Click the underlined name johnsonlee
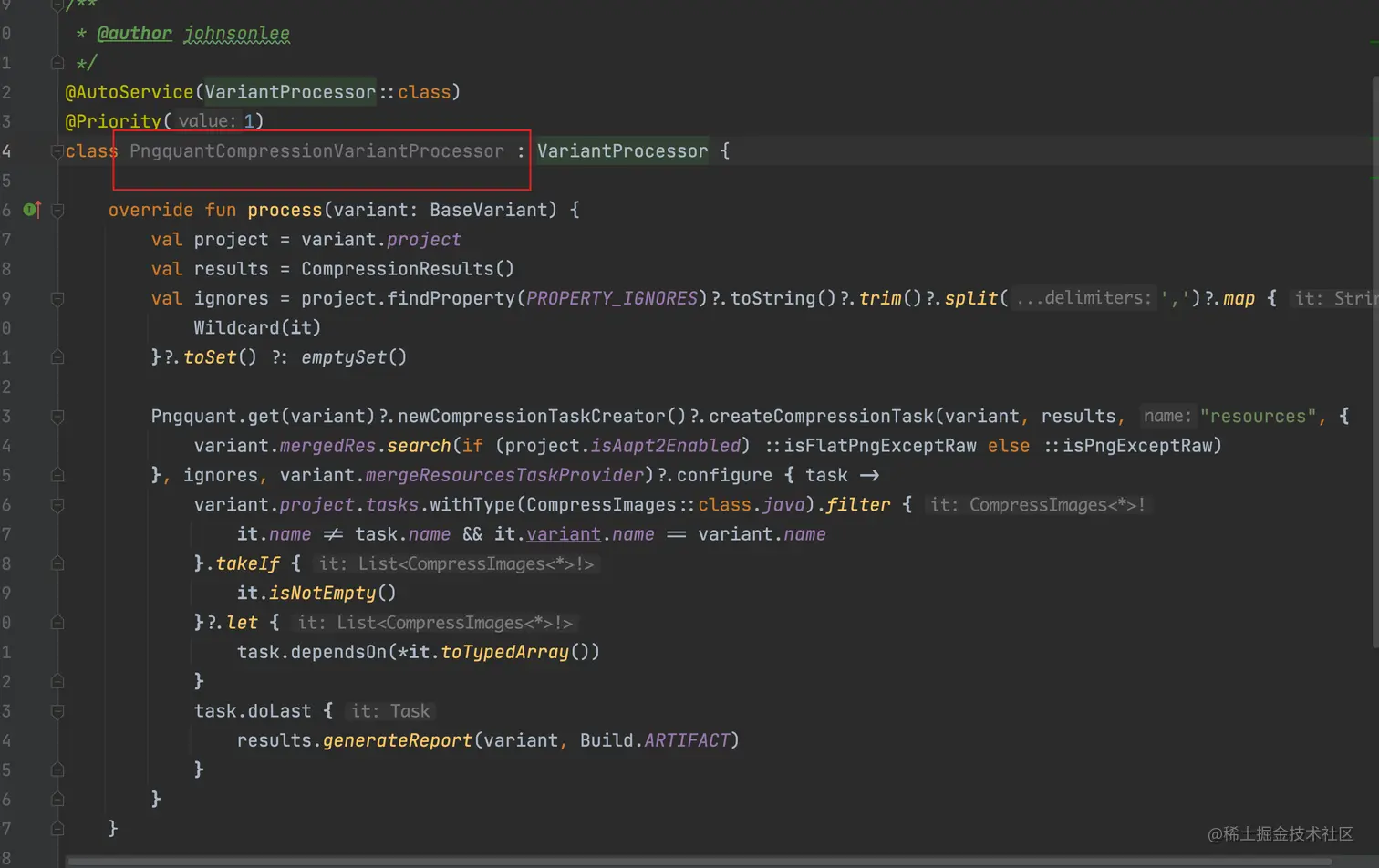 click(236, 34)
